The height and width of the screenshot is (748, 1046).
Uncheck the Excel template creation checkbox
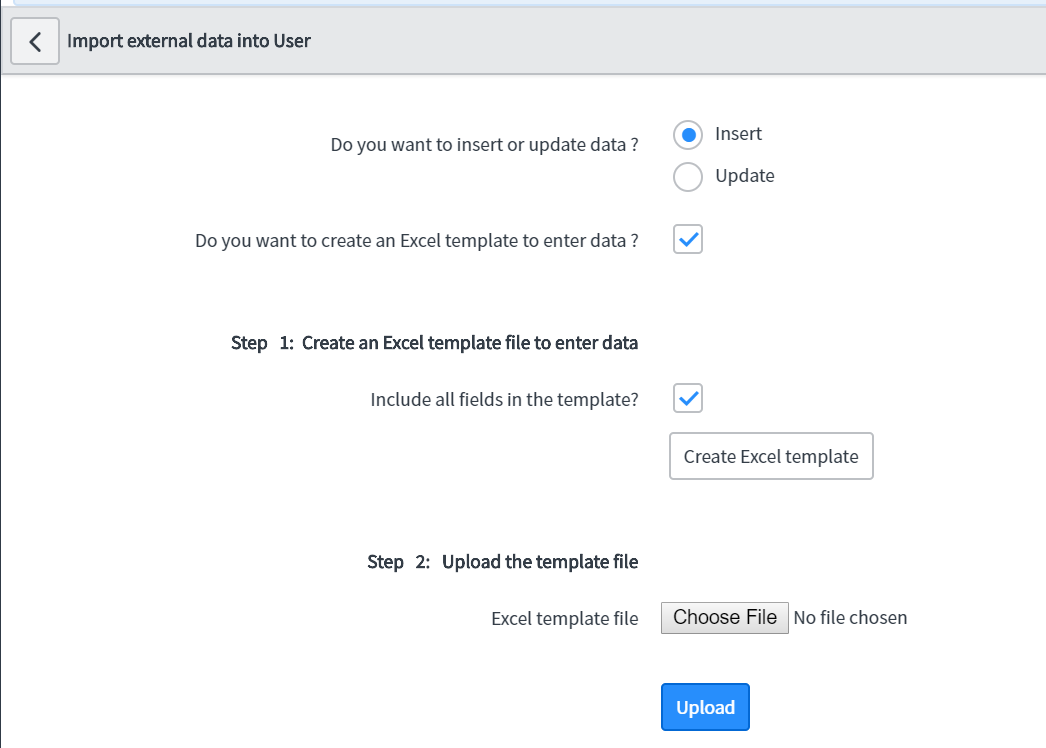click(687, 239)
